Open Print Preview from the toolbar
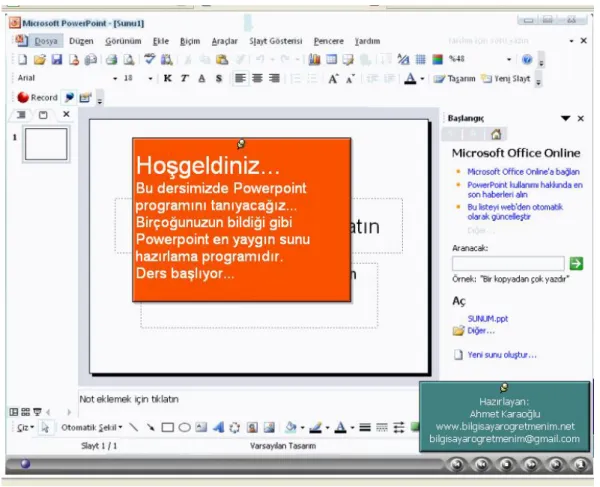The image size is (600, 487). (x=129, y=59)
